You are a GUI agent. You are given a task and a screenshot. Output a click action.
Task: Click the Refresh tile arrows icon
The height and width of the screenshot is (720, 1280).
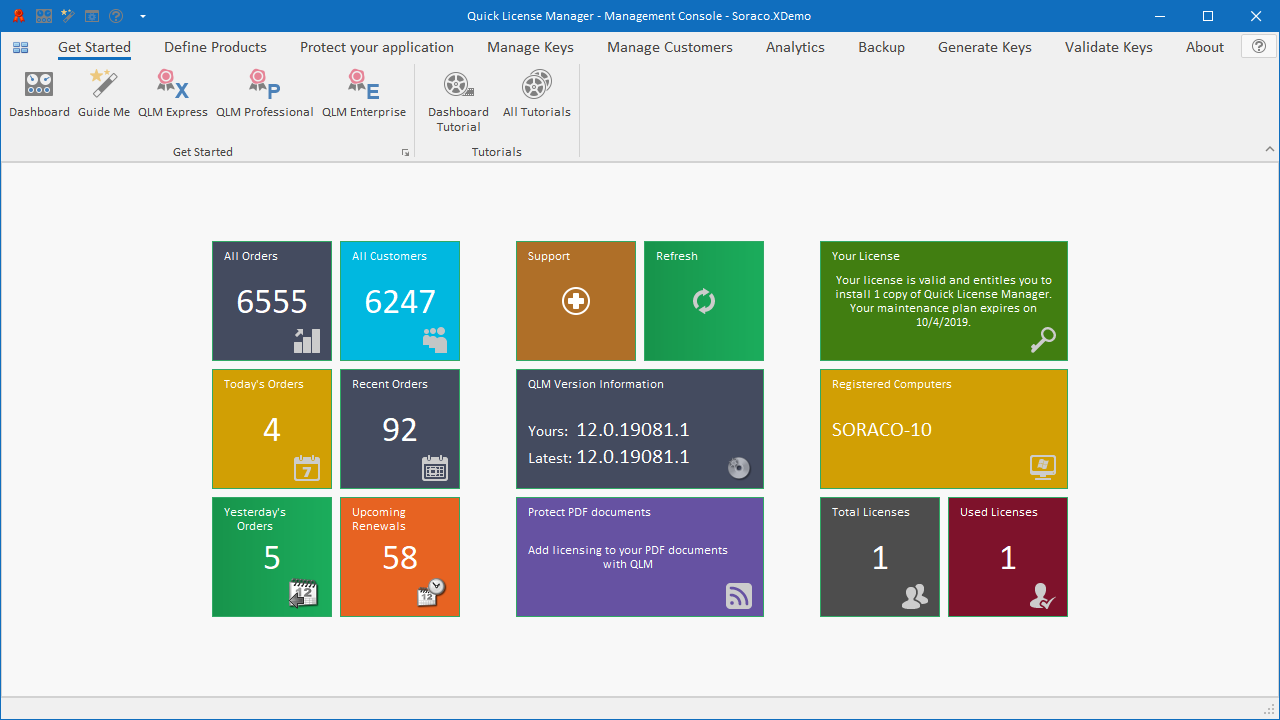coord(704,301)
